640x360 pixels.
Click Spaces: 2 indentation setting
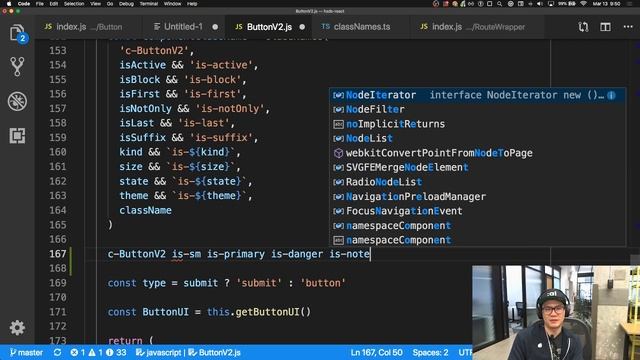pyautogui.click(x=430, y=352)
